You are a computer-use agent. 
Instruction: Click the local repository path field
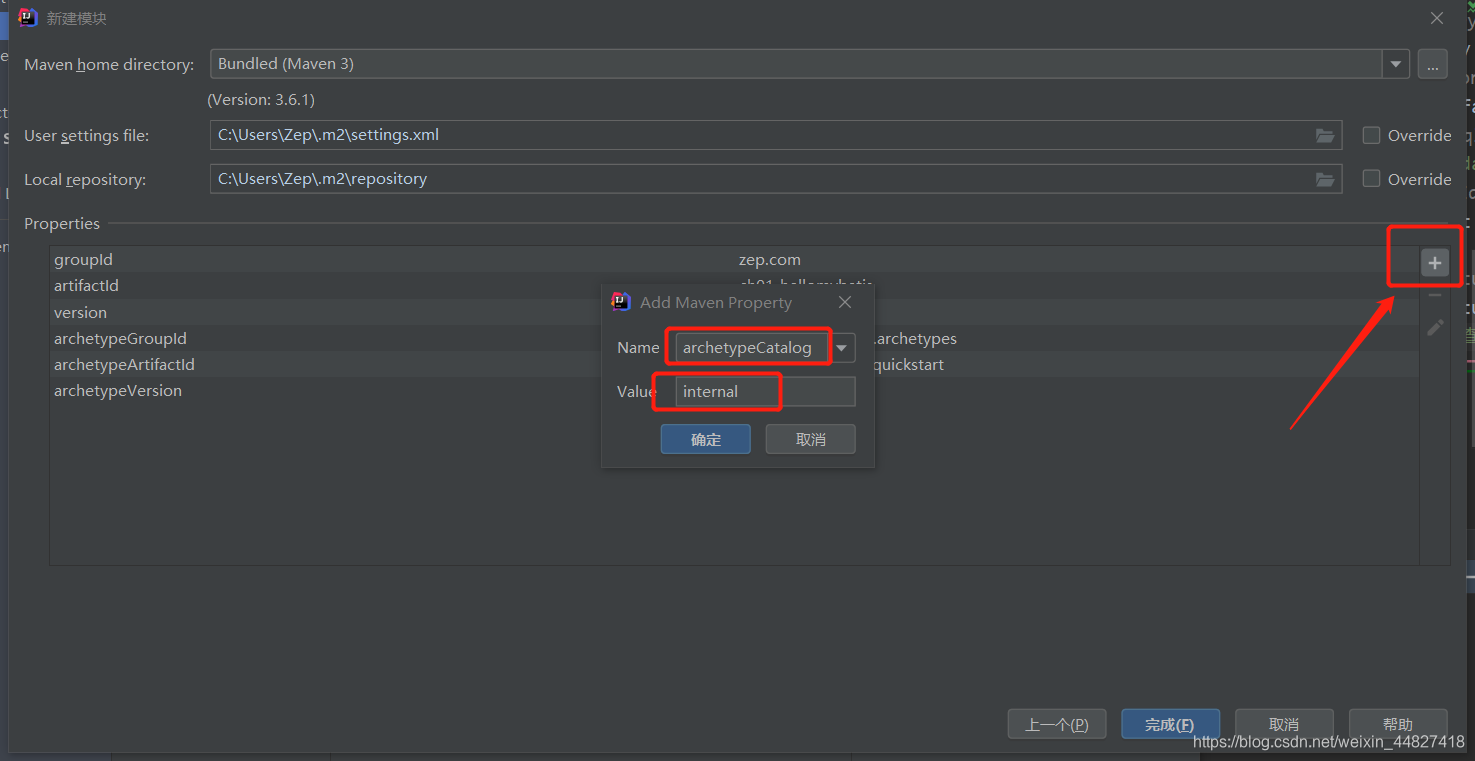[775, 179]
